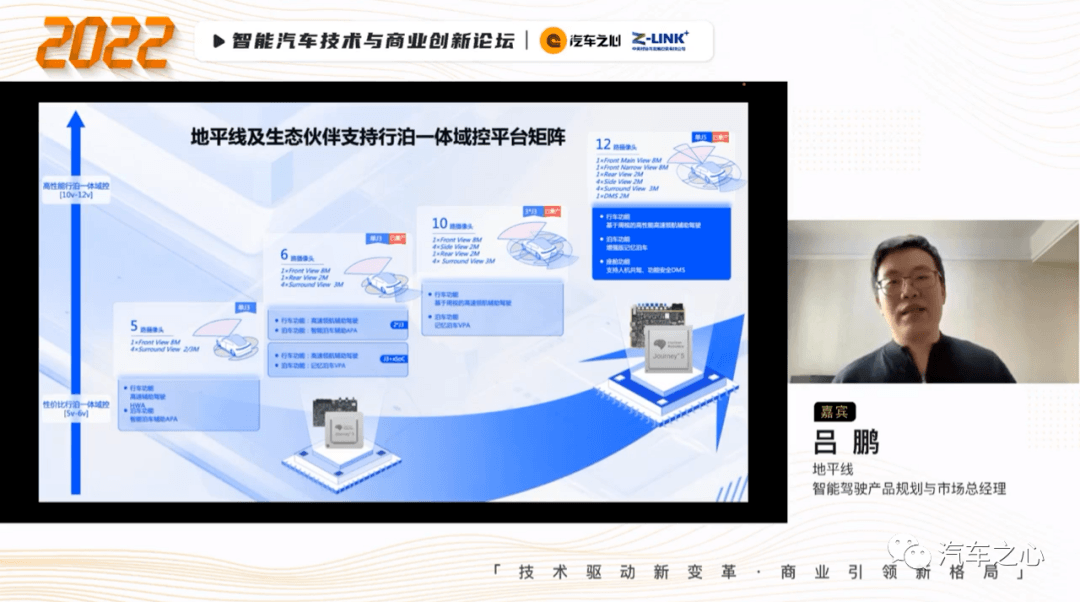This screenshot has height=602, width=1080.
Task: Click the car illustration in the 5-camera card
Action: 229,340
